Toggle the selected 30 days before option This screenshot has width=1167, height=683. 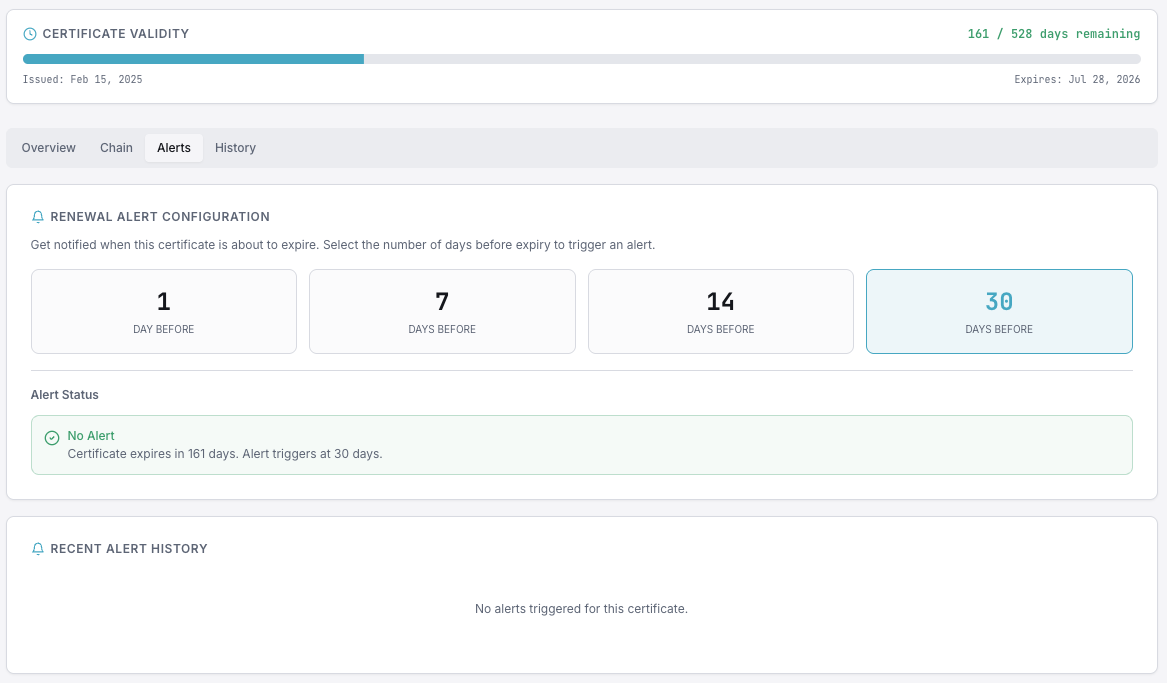999,311
